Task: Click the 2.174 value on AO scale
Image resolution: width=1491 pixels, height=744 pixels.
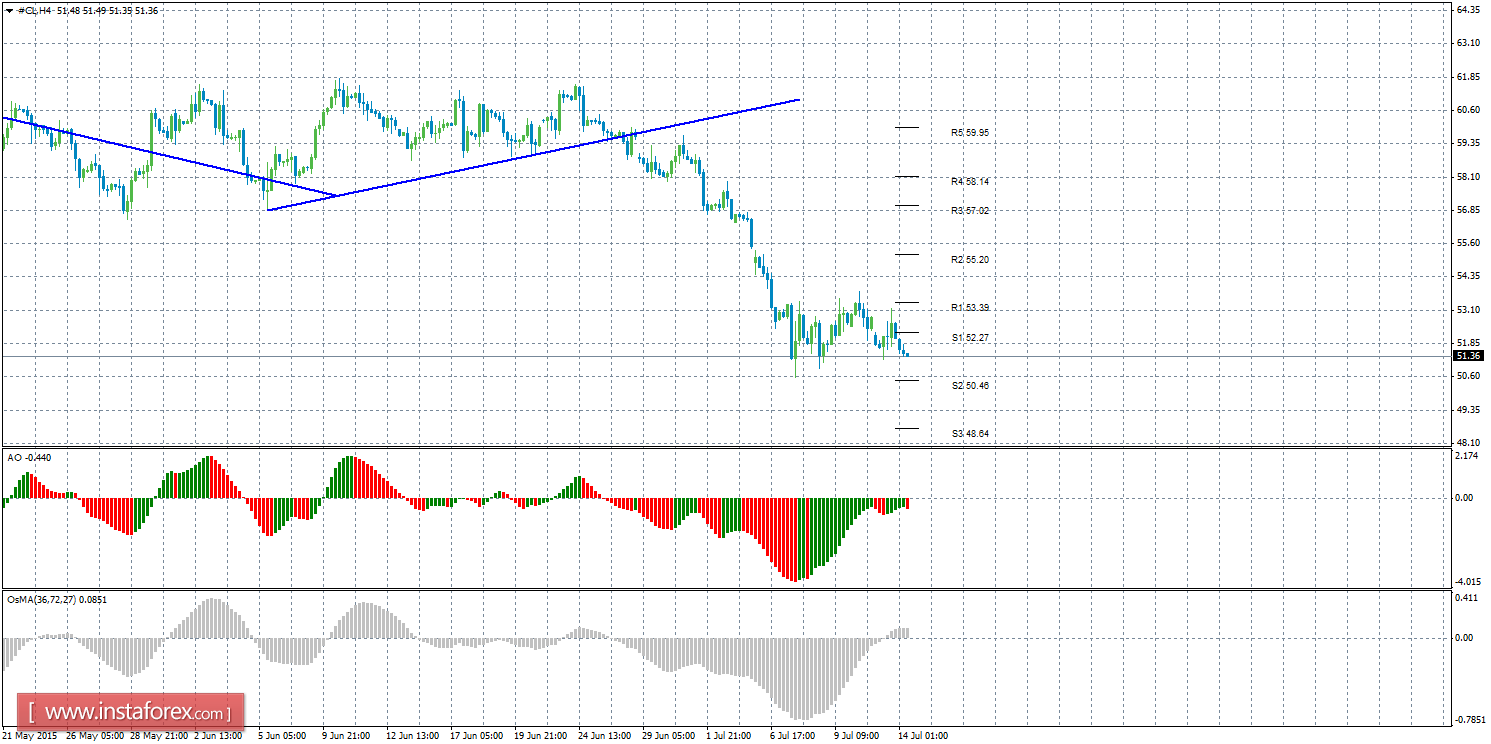Action: [x=1466, y=457]
